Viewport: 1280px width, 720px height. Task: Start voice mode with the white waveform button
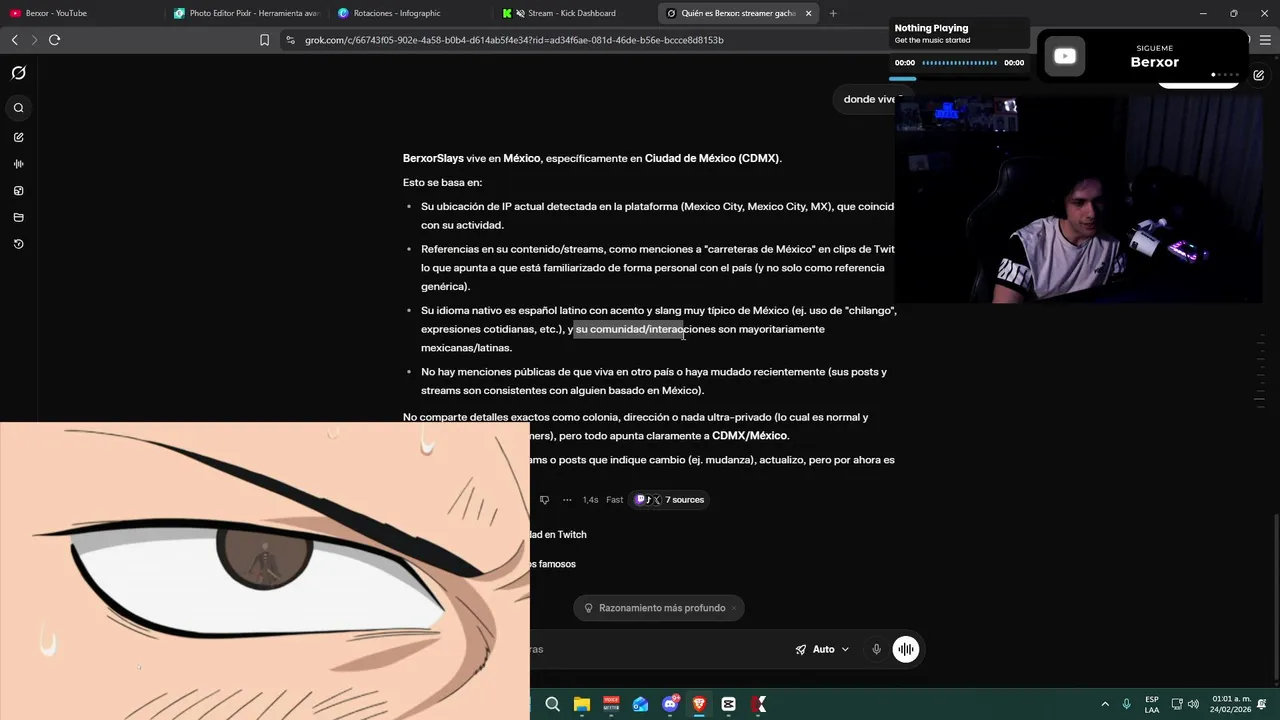tap(906, 649)
